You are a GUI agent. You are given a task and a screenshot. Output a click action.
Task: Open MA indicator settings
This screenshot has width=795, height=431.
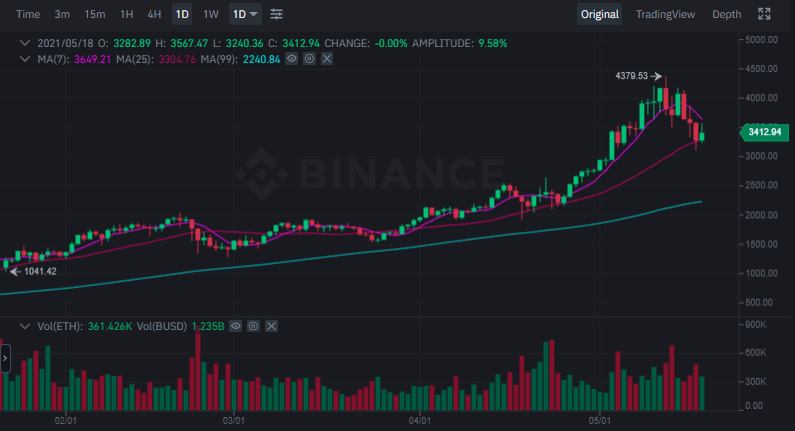pyautogui.click(x=309, y=59)
